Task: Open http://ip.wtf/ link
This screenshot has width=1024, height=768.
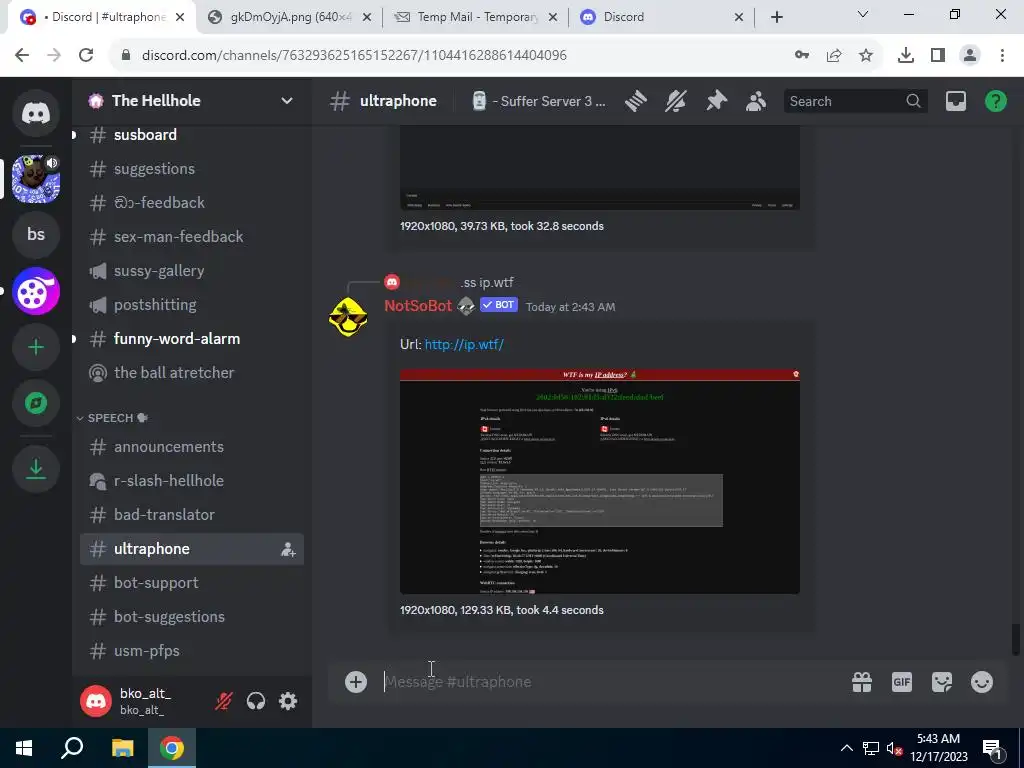Action: [x=464, y=344]
